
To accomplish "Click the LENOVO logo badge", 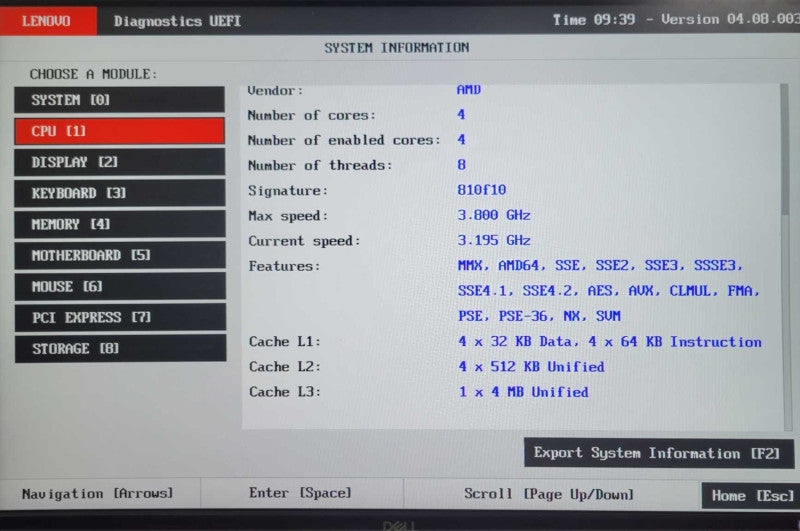I will pos(48,21).
